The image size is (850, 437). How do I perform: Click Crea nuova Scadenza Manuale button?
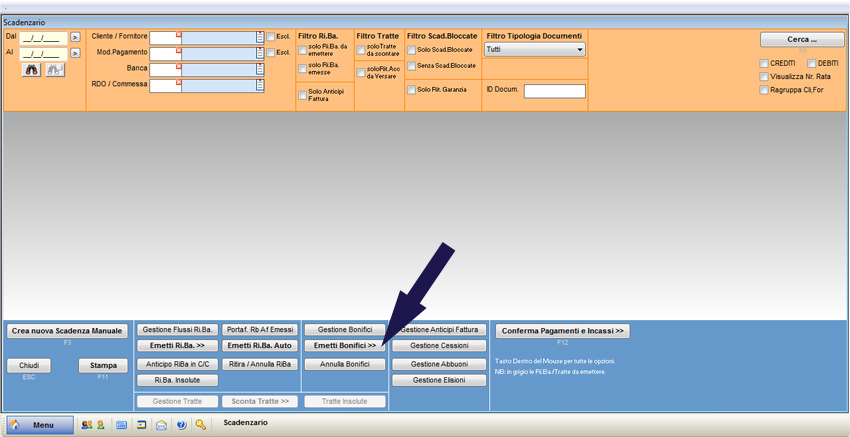tap(67, 331)
